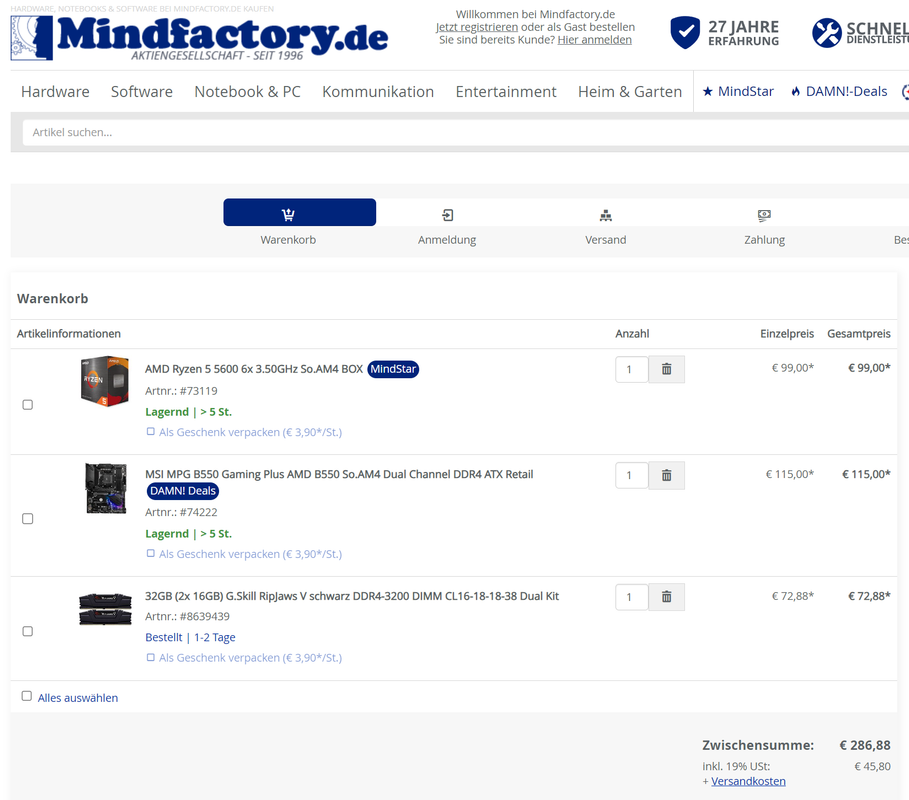
Task: Click the Einzelpreis column header
Action: tap(787, 334)
